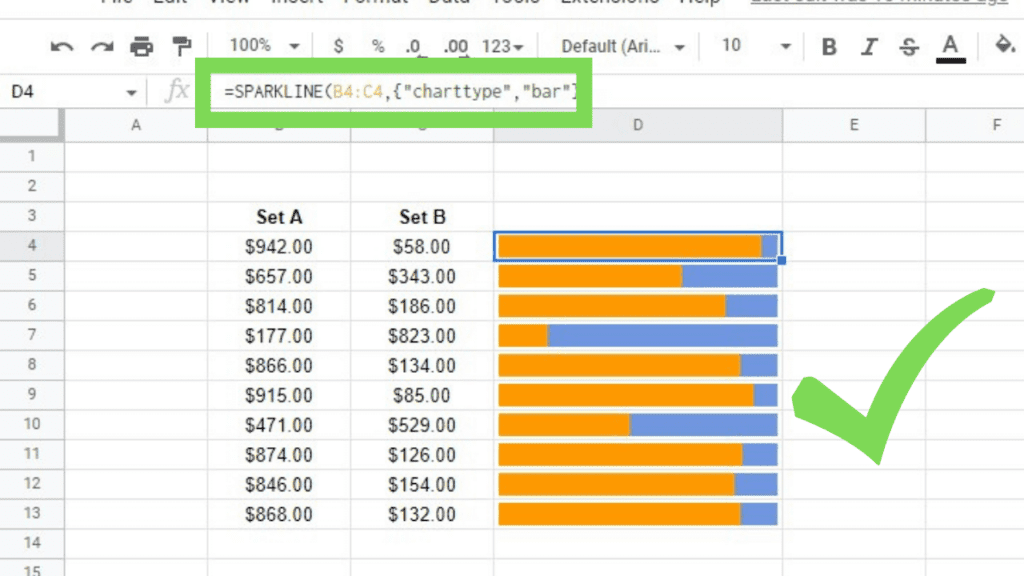The height and width of the screenshot is (576, 1024).
Task: Open the Print icon
Action: (x=140, y=46)
